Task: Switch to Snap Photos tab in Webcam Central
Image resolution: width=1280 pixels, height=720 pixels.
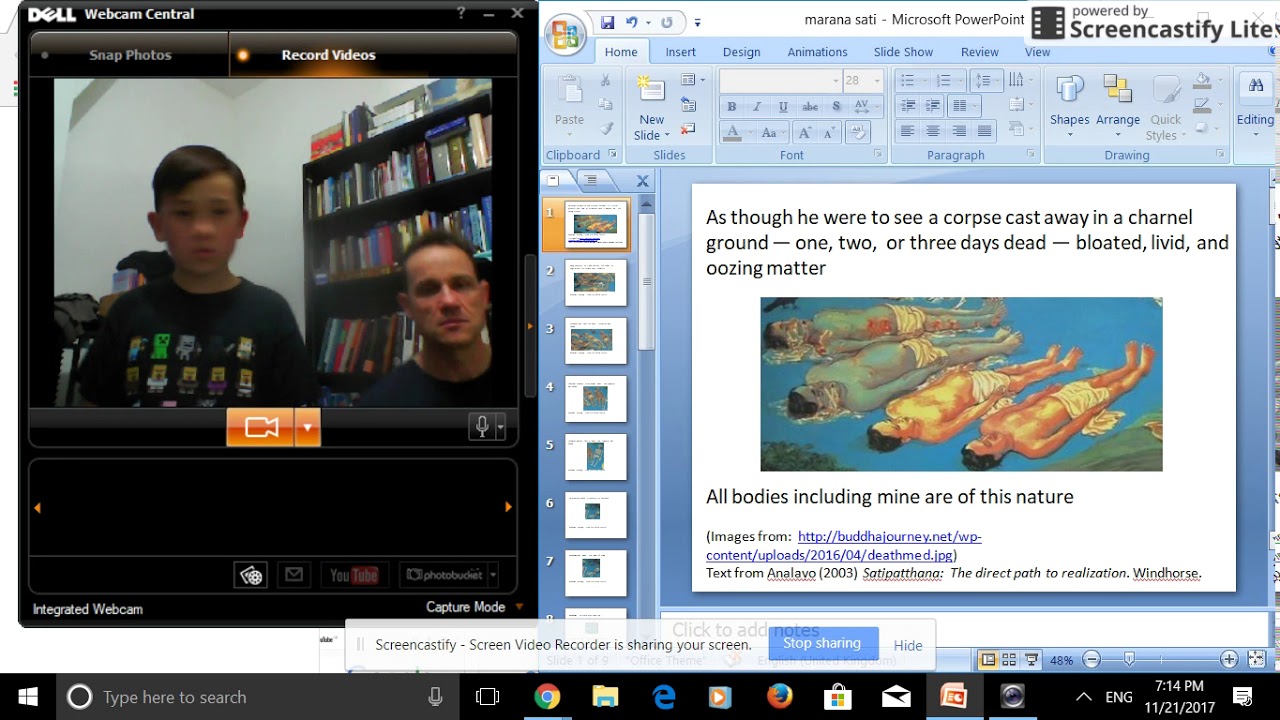Action: (130, 55)
